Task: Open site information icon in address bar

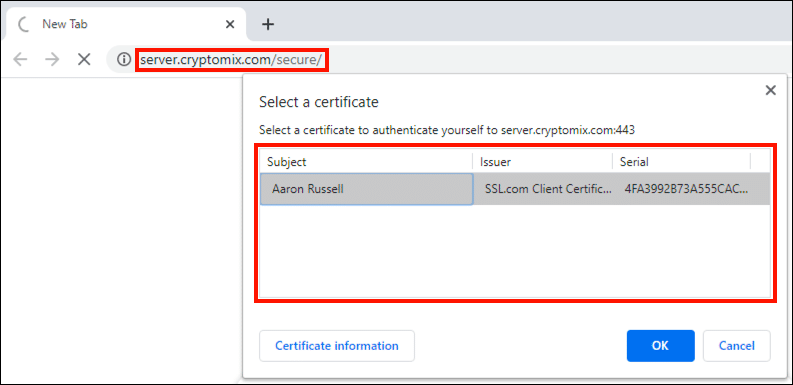Action: pyautogui.click(x=124, y=60)
